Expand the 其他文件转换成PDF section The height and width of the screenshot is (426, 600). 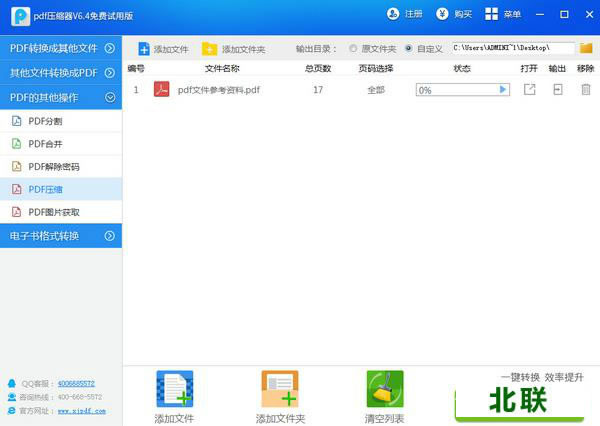point(61,73)
